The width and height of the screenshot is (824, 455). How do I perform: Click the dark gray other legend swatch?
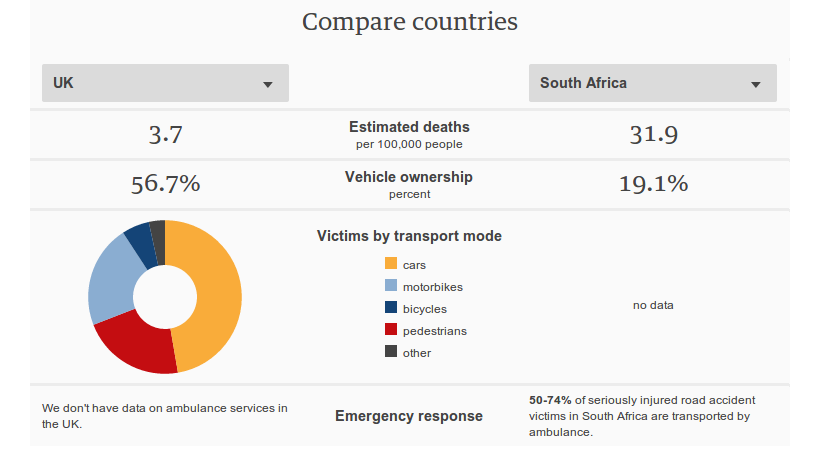pyautogui.click(x=391, y=352)
